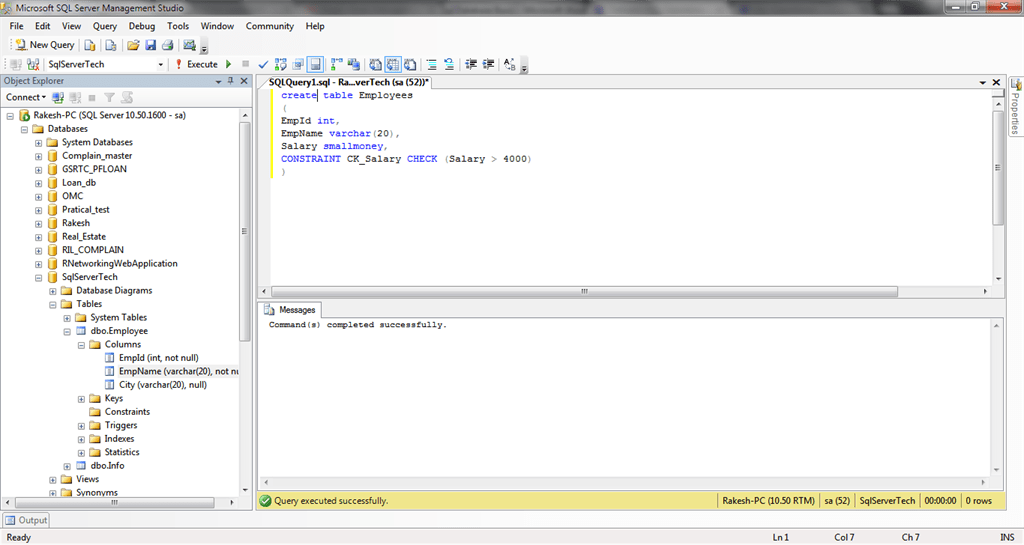Click the New Query toolbar button
The height and width of the screenshot is (545, 1024).
[44, 45]
